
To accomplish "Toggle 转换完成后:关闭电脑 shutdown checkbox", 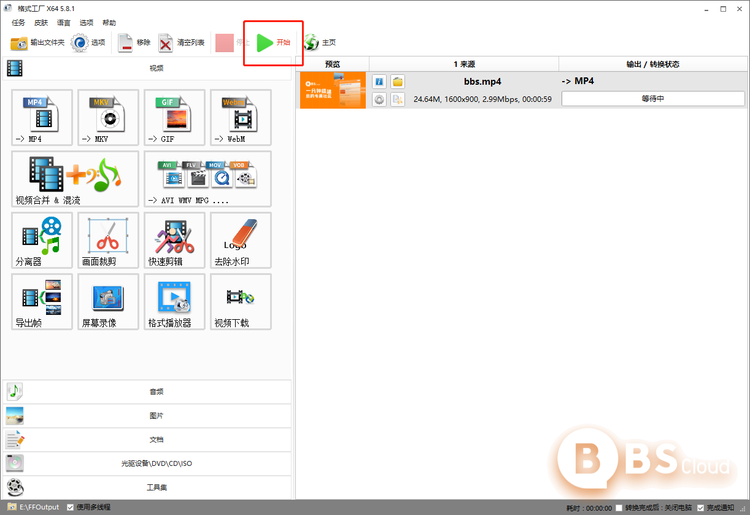I will click(619, 508).
